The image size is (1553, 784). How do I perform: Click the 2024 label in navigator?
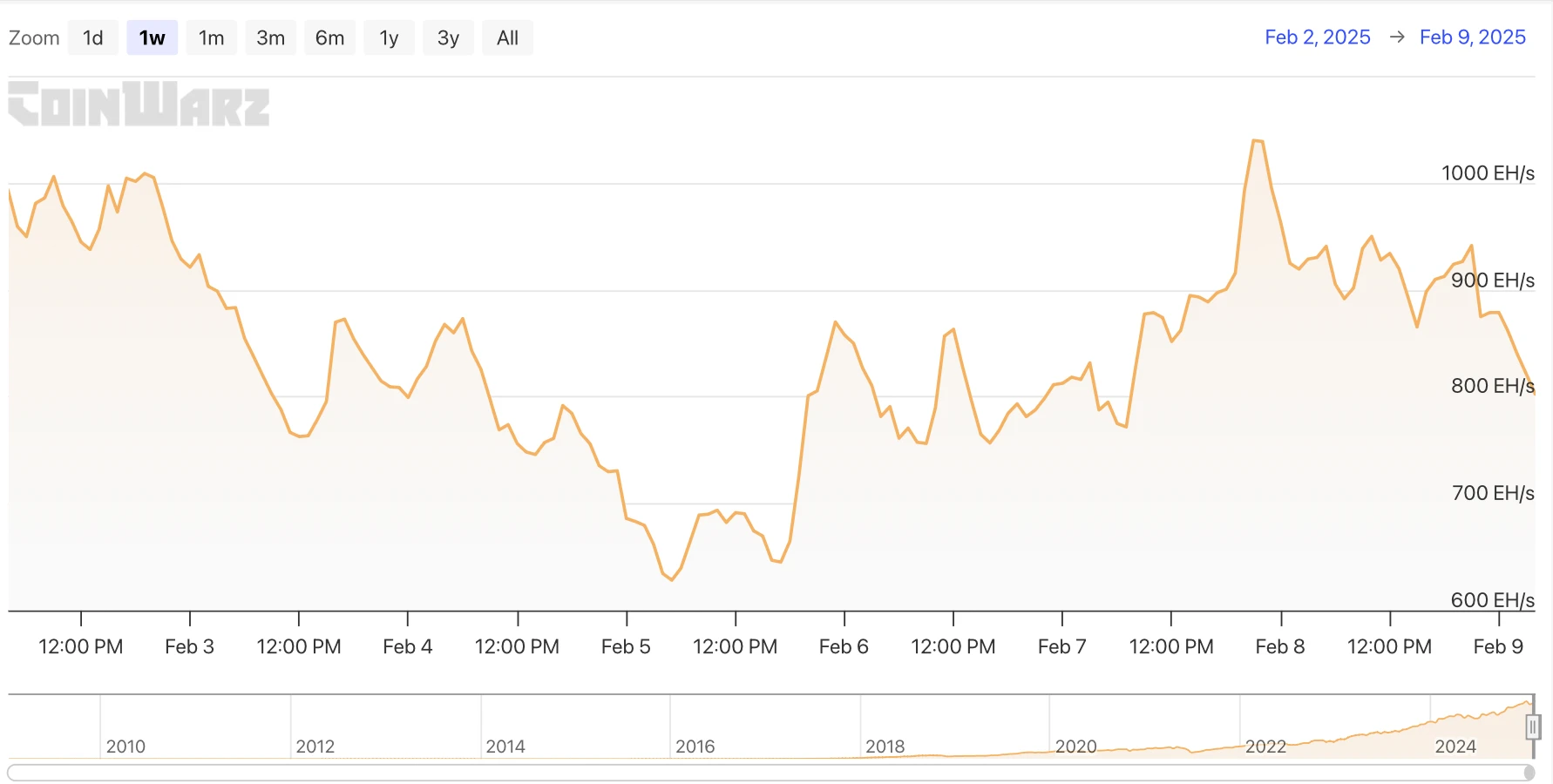coord(1455,747)
